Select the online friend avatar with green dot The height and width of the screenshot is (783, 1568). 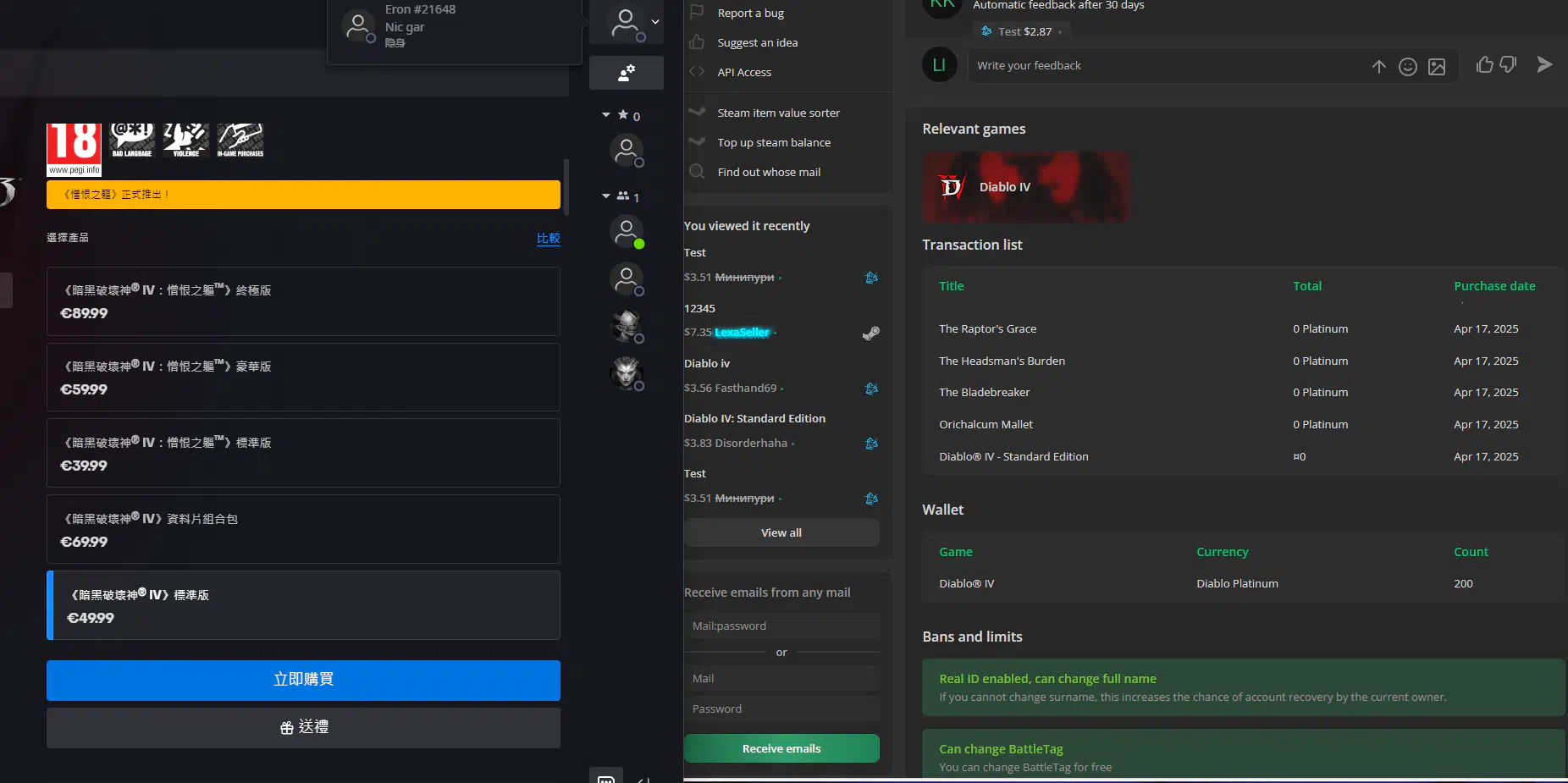tap(627, 231)
